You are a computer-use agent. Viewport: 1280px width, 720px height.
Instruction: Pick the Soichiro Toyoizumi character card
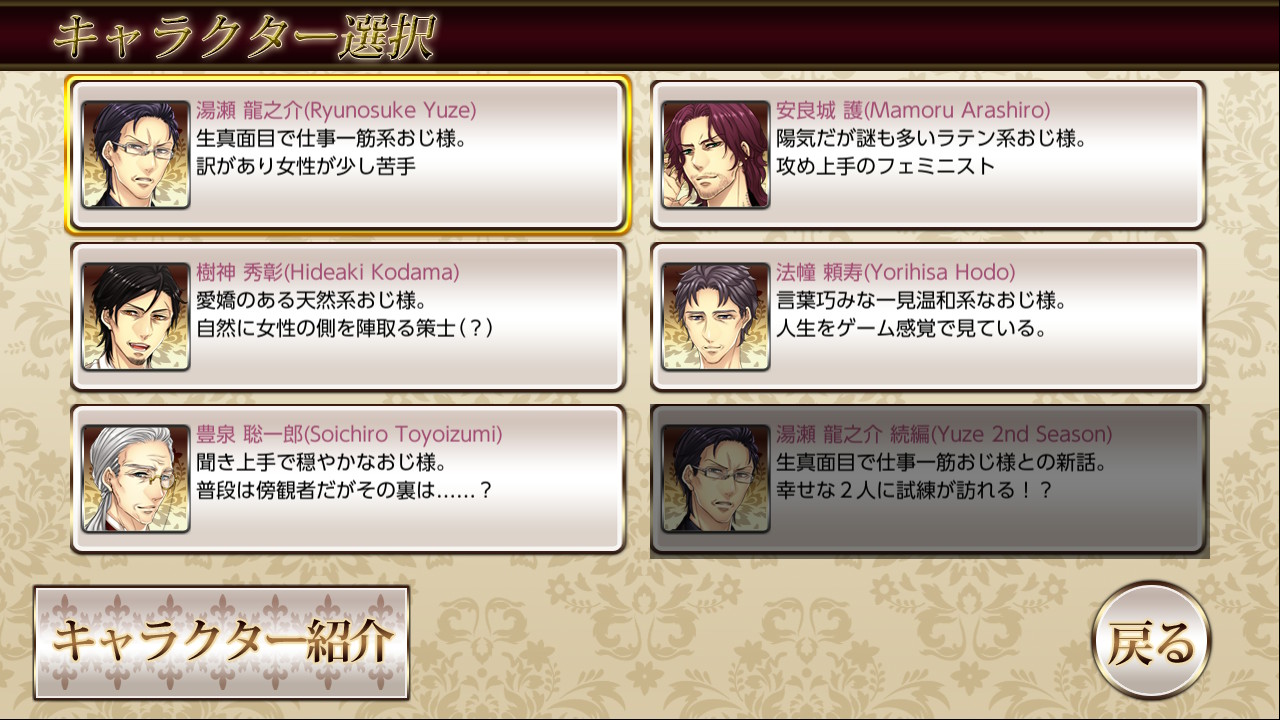348,479
